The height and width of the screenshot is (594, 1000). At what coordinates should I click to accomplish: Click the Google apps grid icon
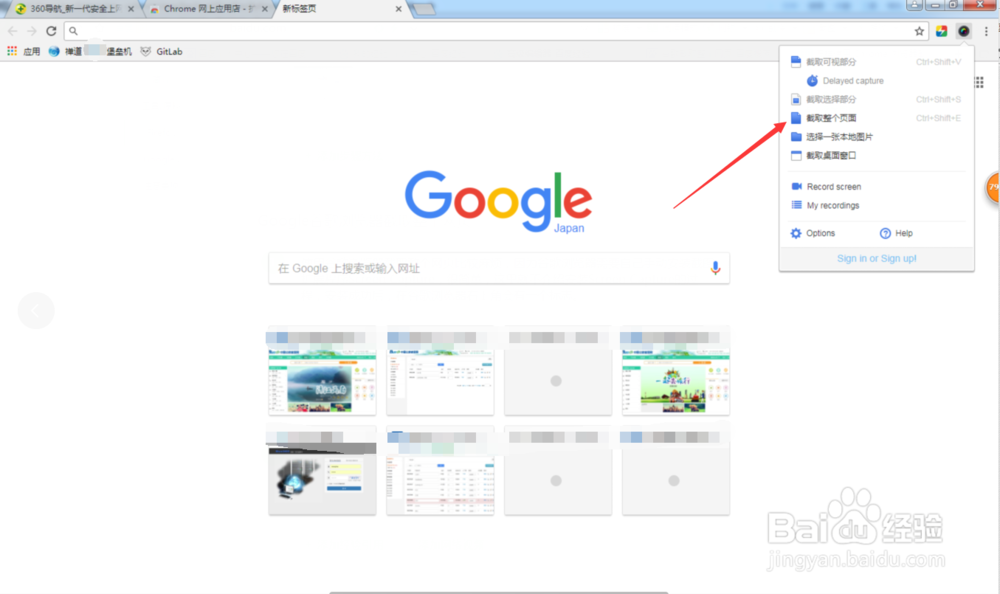point(979,82)
